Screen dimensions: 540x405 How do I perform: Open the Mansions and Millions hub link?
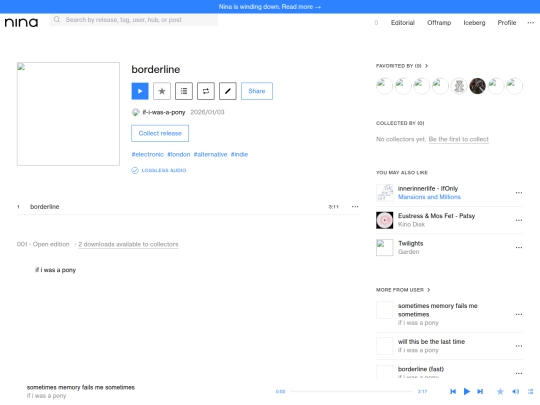(429, 197)
